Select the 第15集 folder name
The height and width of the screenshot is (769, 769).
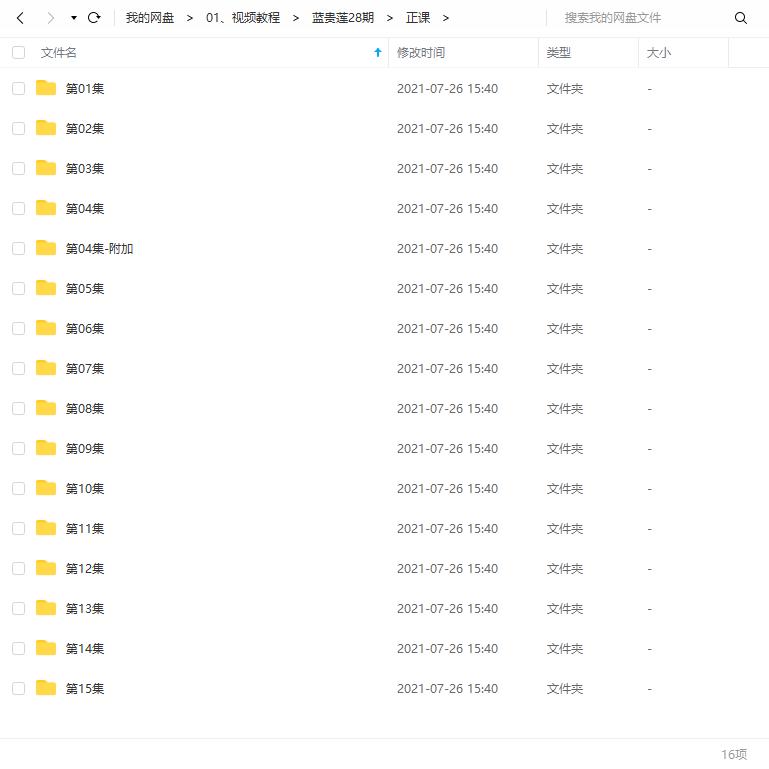(x=85, y=689)
